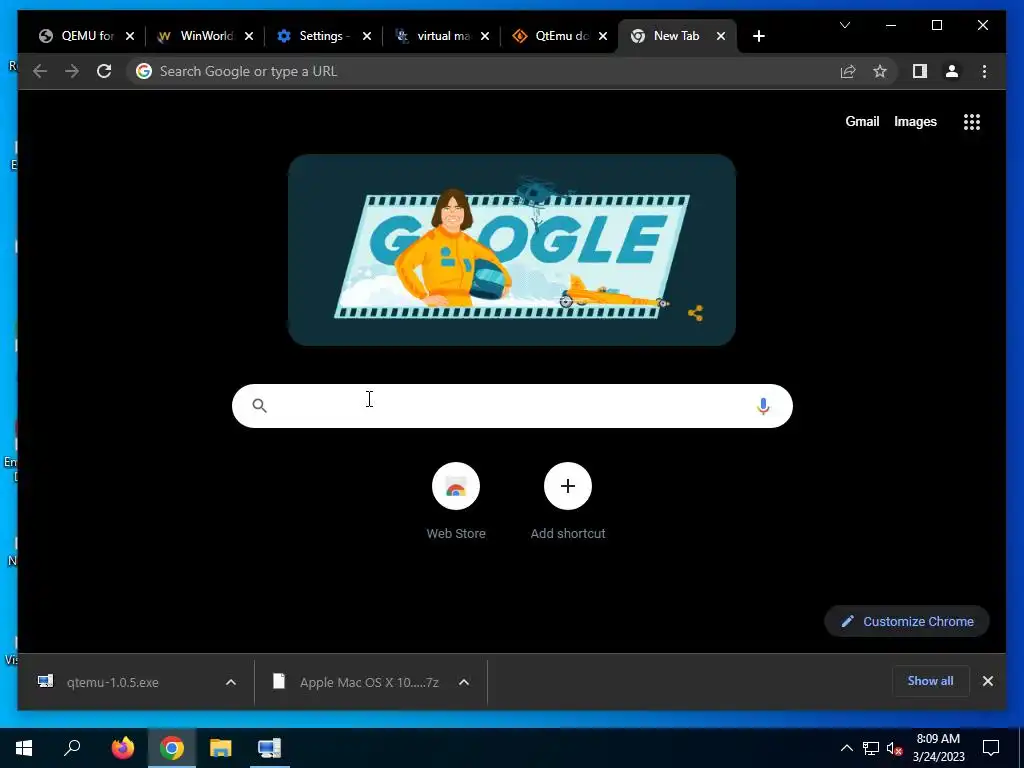Open the Windows Start menu

click(x=24, y=748)
